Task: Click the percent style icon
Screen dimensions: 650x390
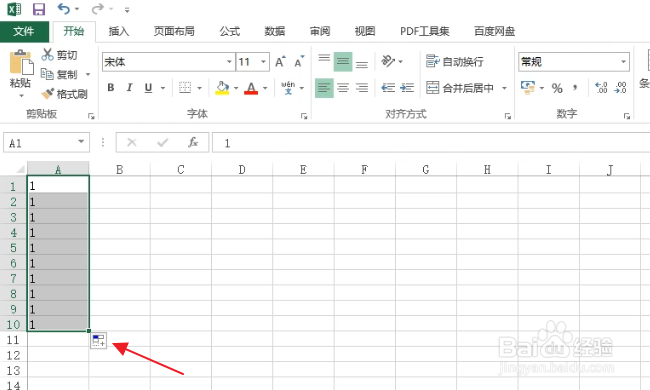Action: pos(557,88)
